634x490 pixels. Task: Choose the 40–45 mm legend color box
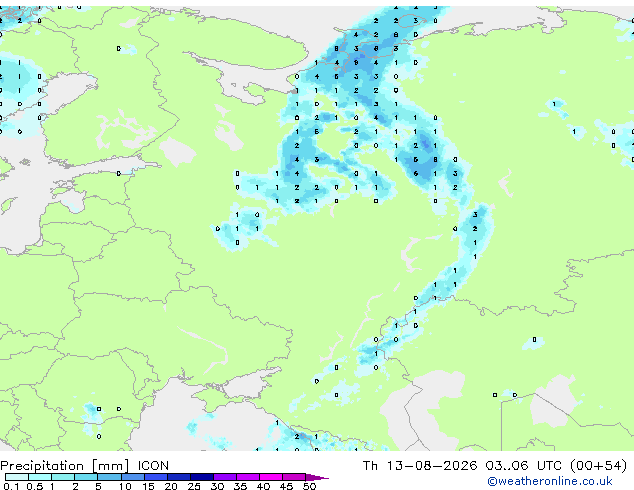271,477
